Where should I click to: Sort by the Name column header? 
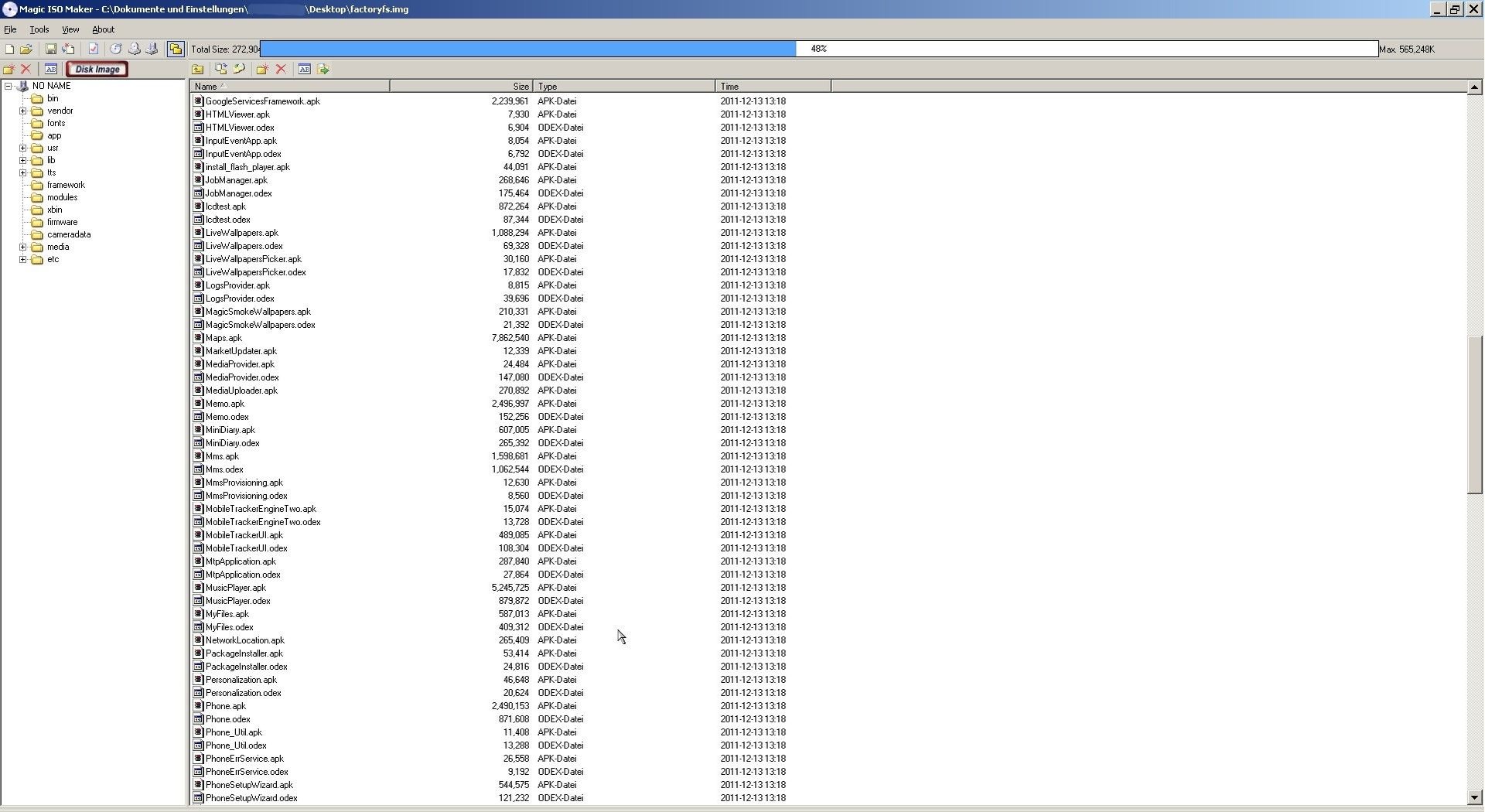(x=290, y=86)
